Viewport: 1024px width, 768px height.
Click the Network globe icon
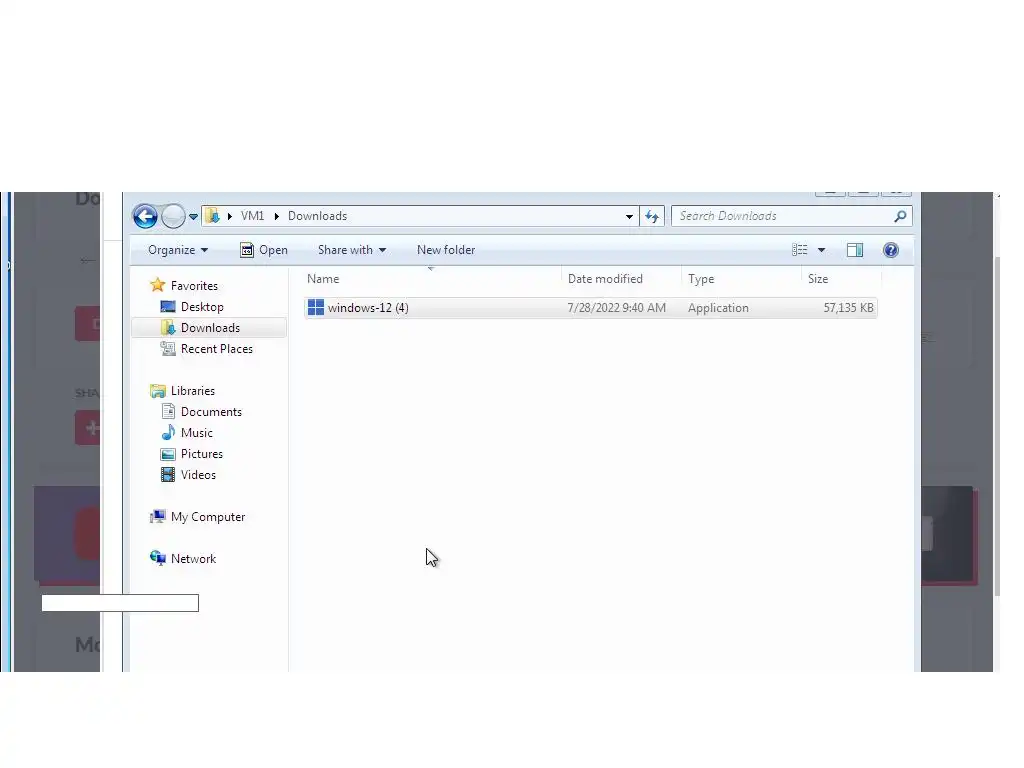click(157, 558)
